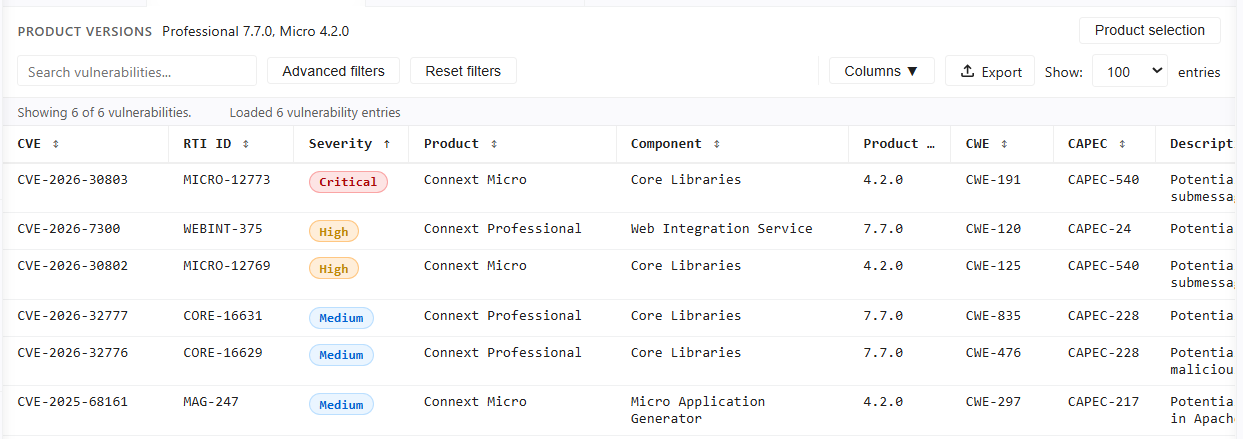The width and height of the screenshot is (1243, 439).
Task: Click CWE-476 cell
Action: pyautogui.click(x=993, y=352)
